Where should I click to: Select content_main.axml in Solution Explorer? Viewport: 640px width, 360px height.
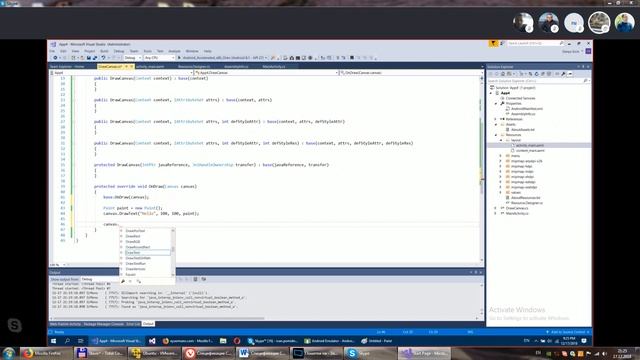pos(530,151)
